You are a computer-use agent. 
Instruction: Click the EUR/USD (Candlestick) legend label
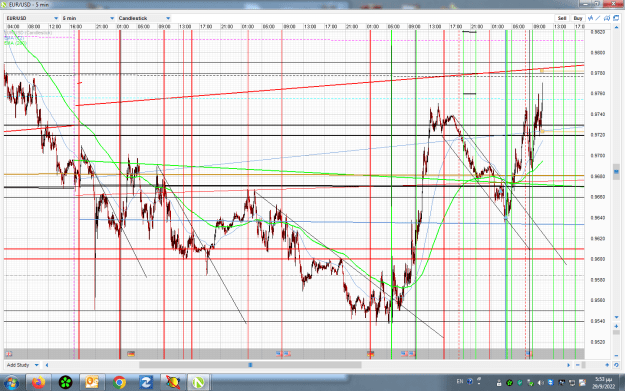(x=28, y=32)
